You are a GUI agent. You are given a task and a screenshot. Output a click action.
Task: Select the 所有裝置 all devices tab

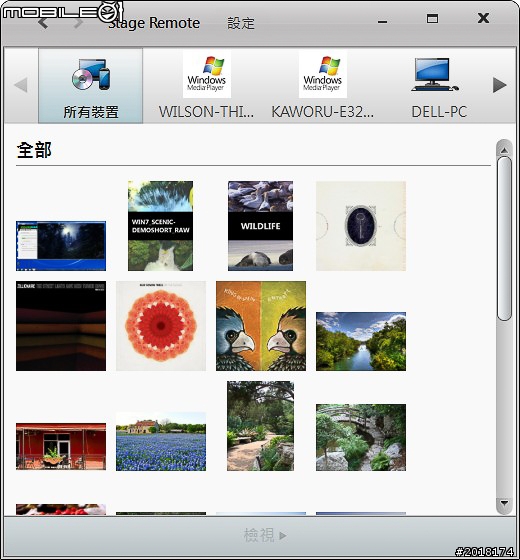pyautogui.click(x=91, y=86)
